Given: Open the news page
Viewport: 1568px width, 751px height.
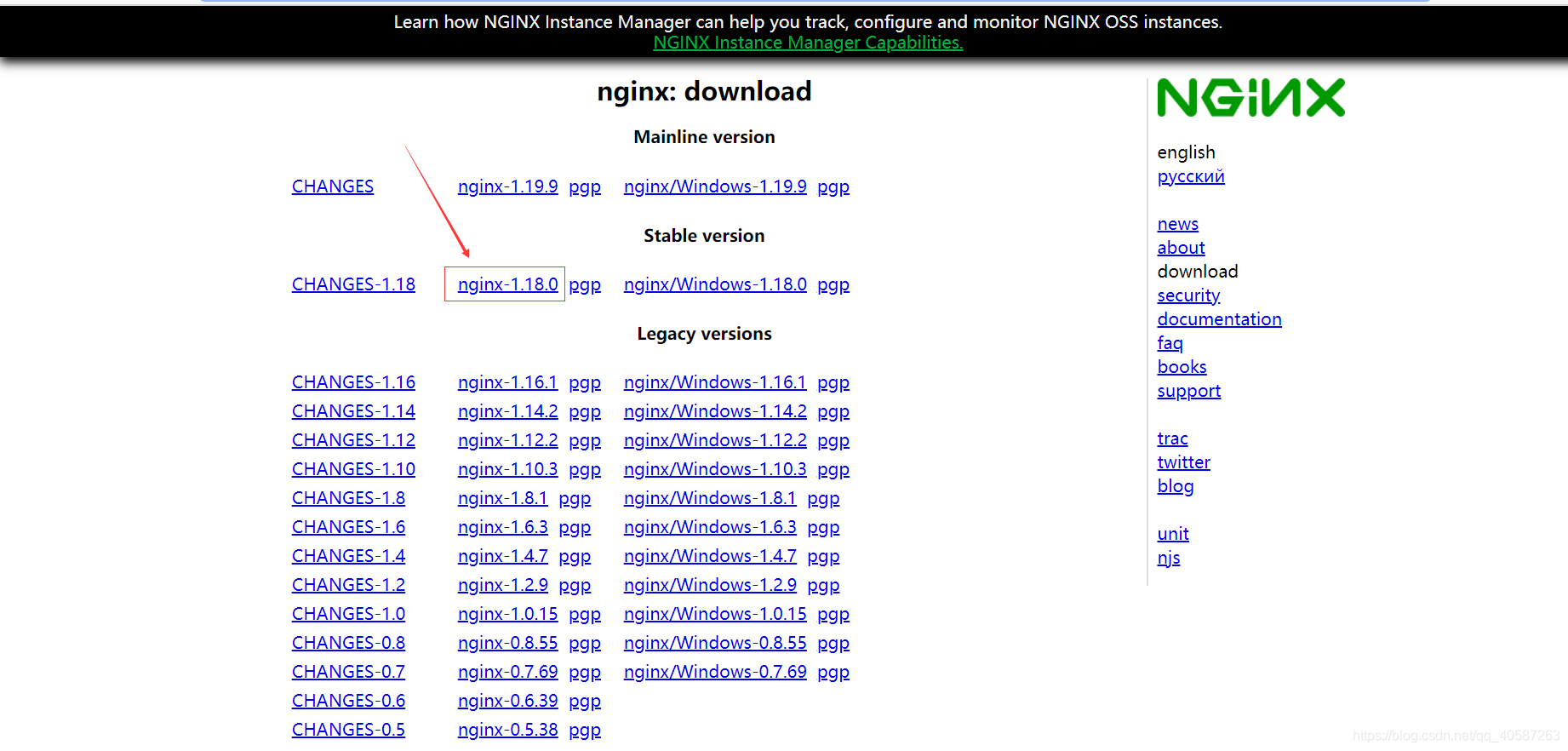Looking at the screenshot, I should tap(1178, 224).
